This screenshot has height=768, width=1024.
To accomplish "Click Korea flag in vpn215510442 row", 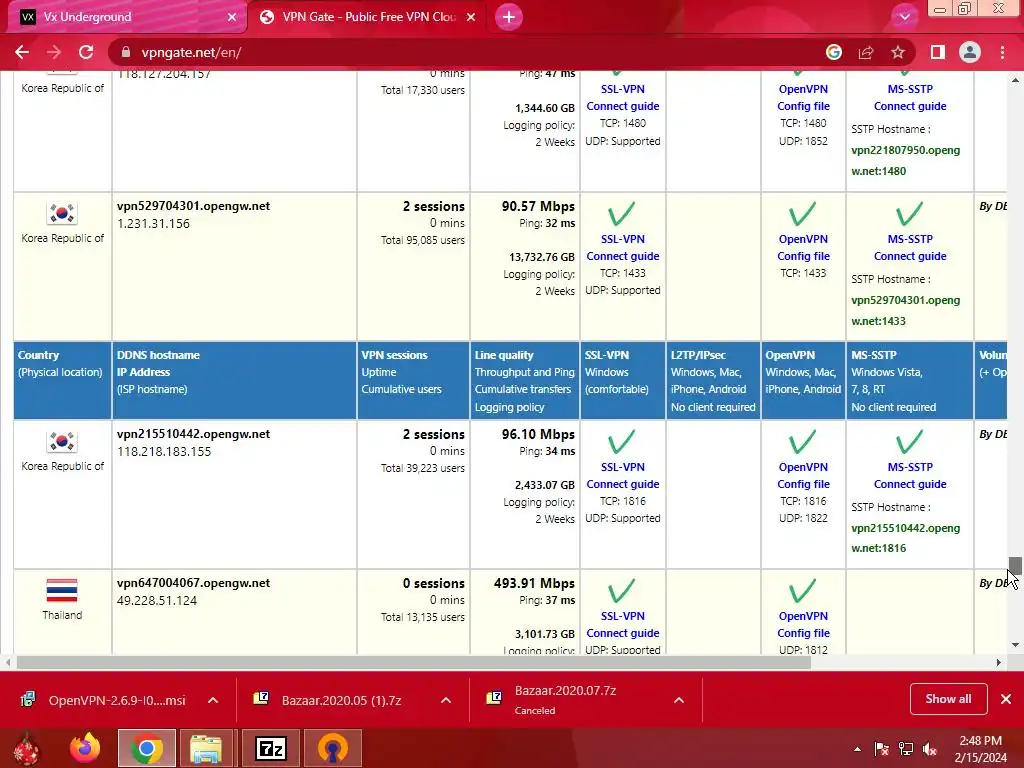I will point(62,441).
